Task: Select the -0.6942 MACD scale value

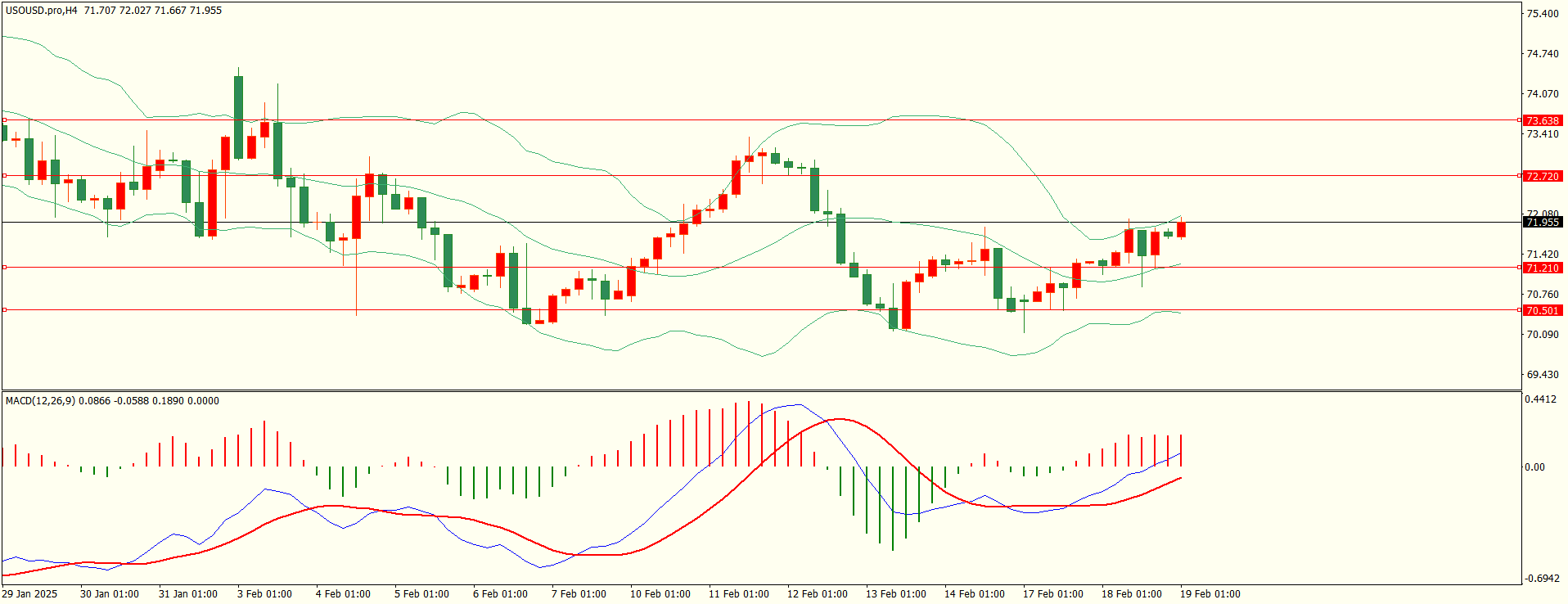Action: (x=1542, y=579)
